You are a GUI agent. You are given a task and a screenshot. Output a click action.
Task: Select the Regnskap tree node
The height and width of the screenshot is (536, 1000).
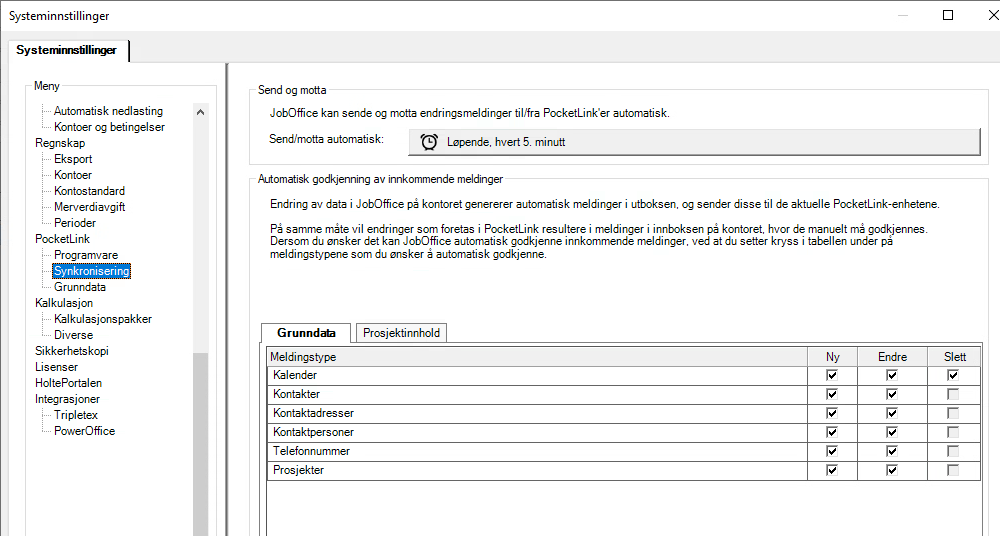[x=60, y=143]
